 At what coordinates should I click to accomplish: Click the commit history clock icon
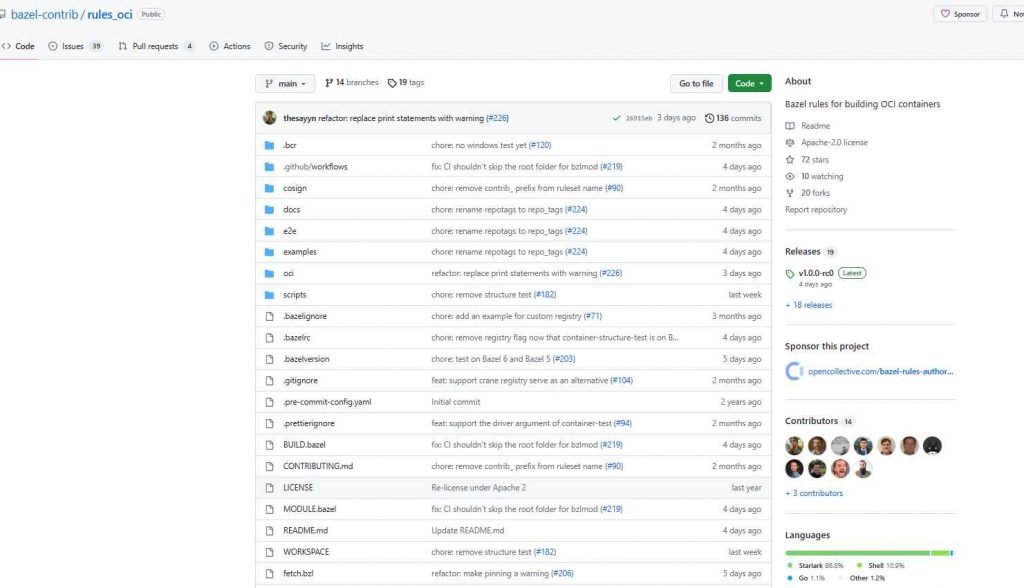coord(709,118)
